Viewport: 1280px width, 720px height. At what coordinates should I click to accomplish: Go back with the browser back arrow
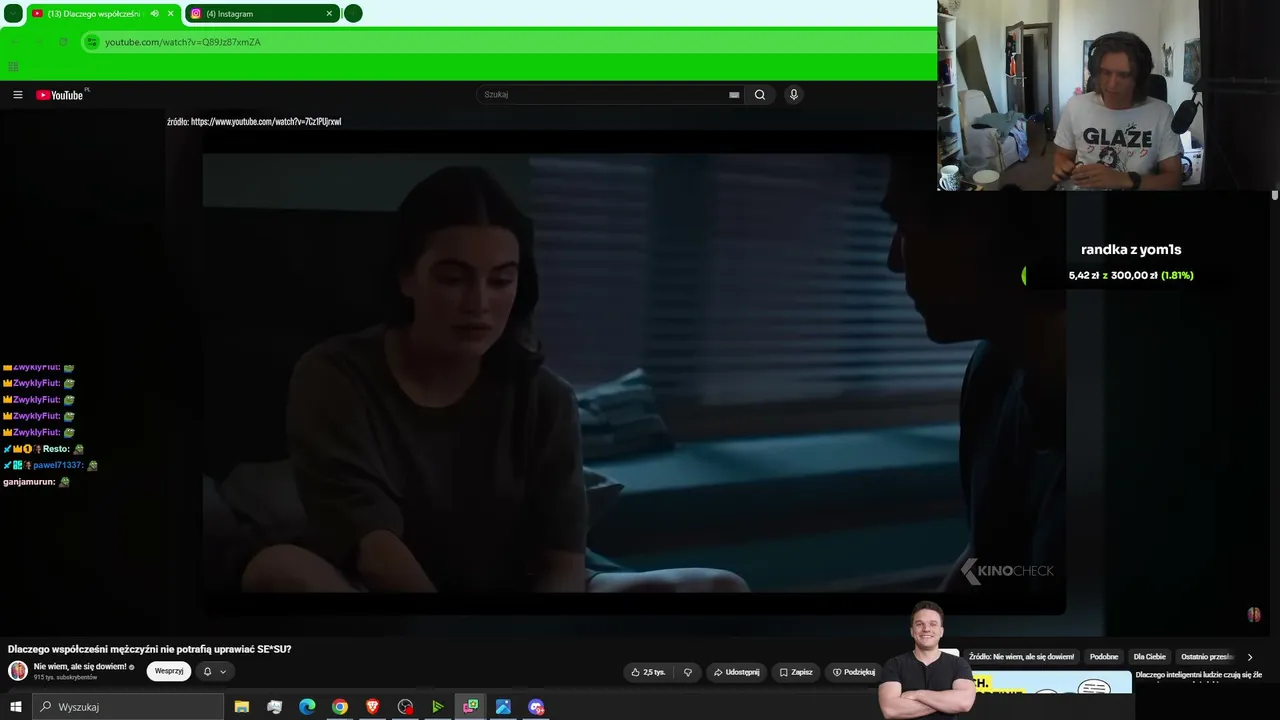pos(14,42)
